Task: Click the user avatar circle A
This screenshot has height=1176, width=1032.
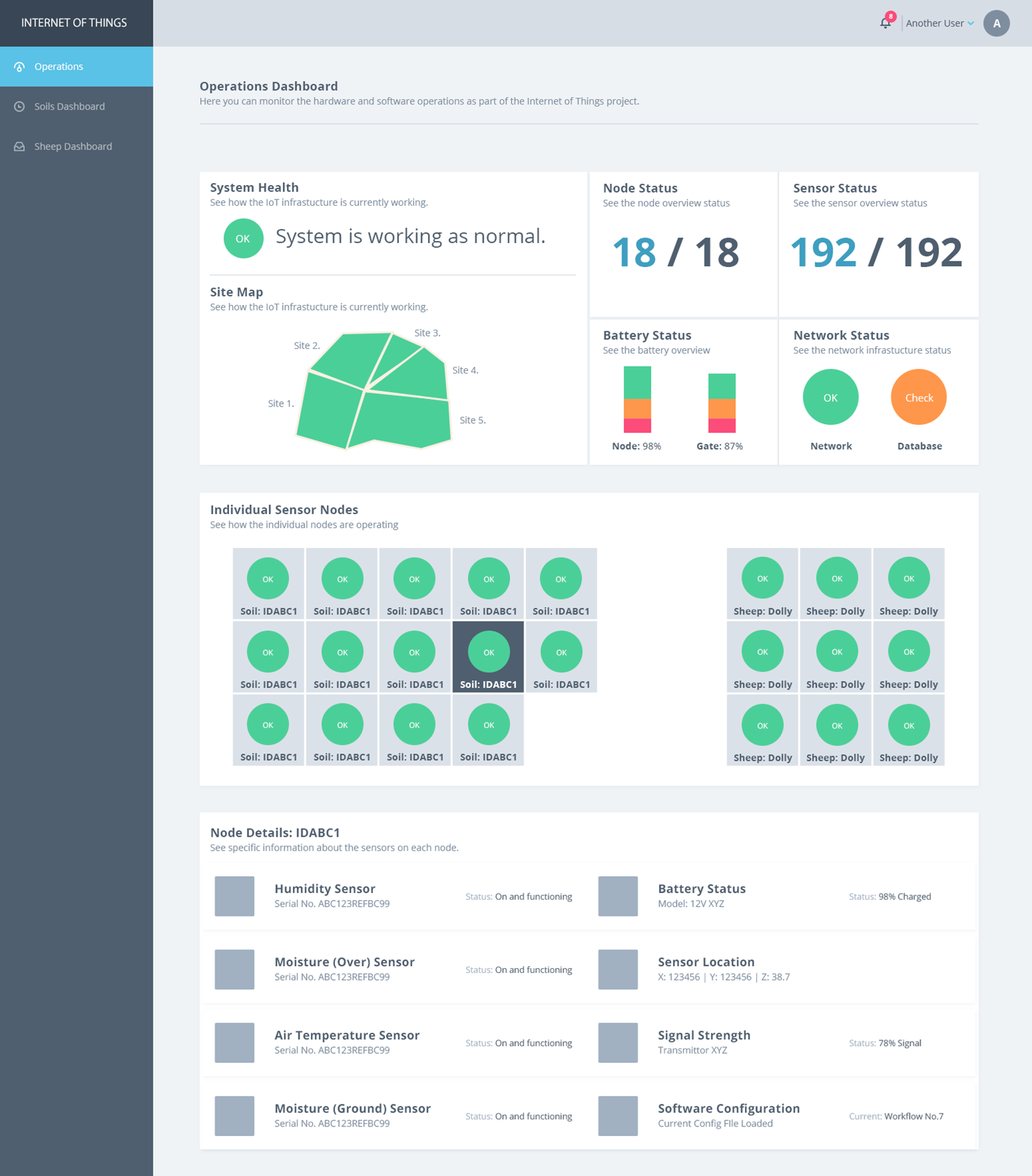Action: click(996, 23)
